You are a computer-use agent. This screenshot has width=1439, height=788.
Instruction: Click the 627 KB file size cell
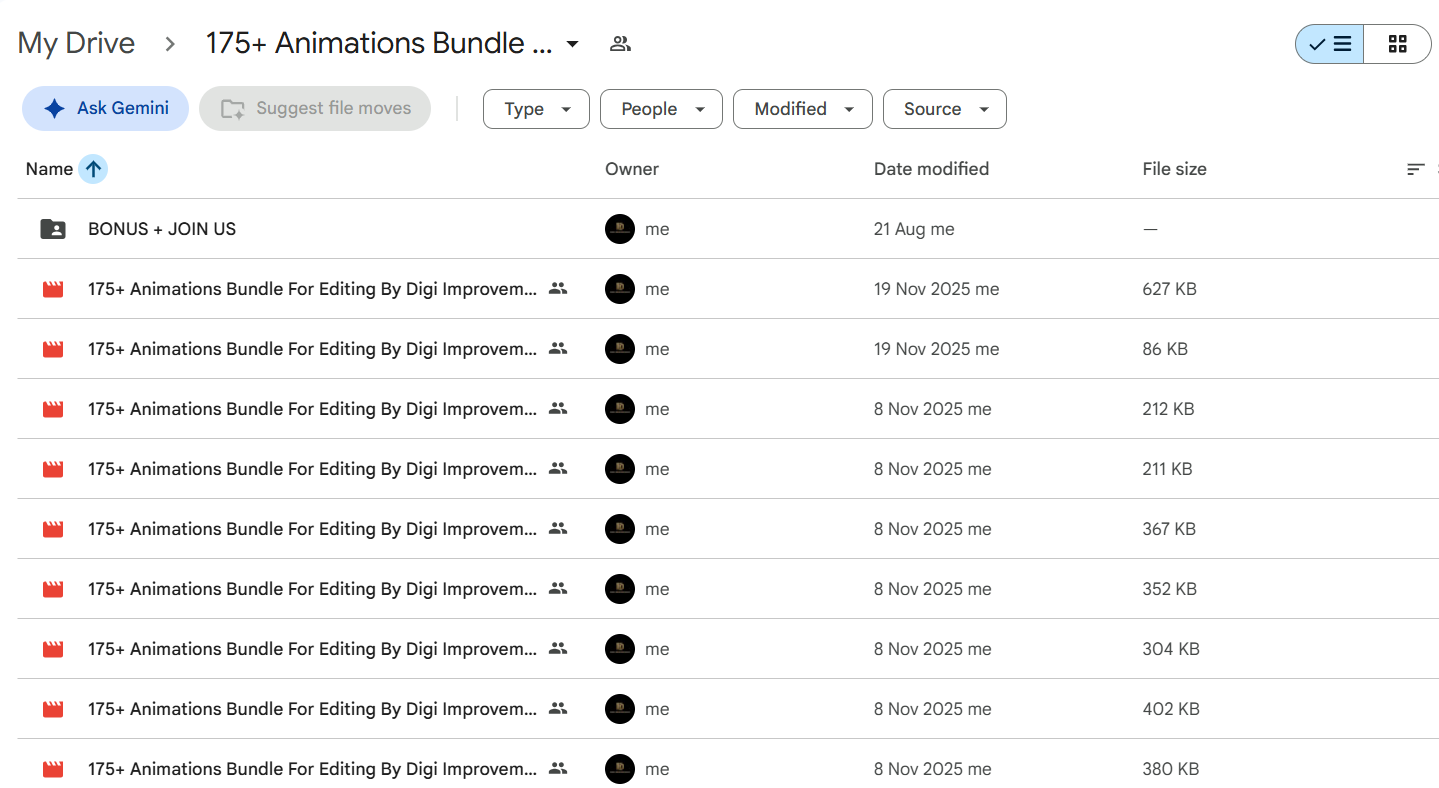[x=1169, y=289]
